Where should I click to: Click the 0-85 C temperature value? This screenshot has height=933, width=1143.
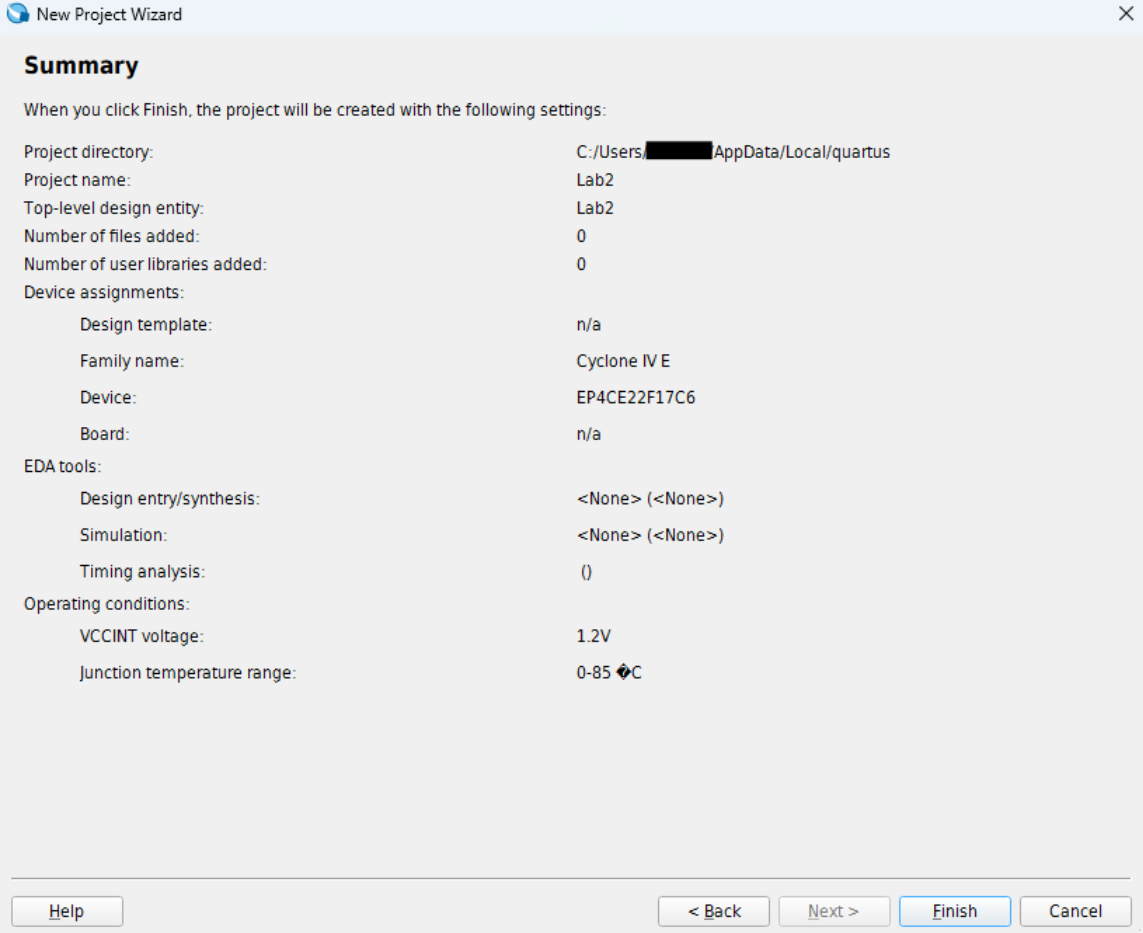pyautogui.click(x=609, y=672)
